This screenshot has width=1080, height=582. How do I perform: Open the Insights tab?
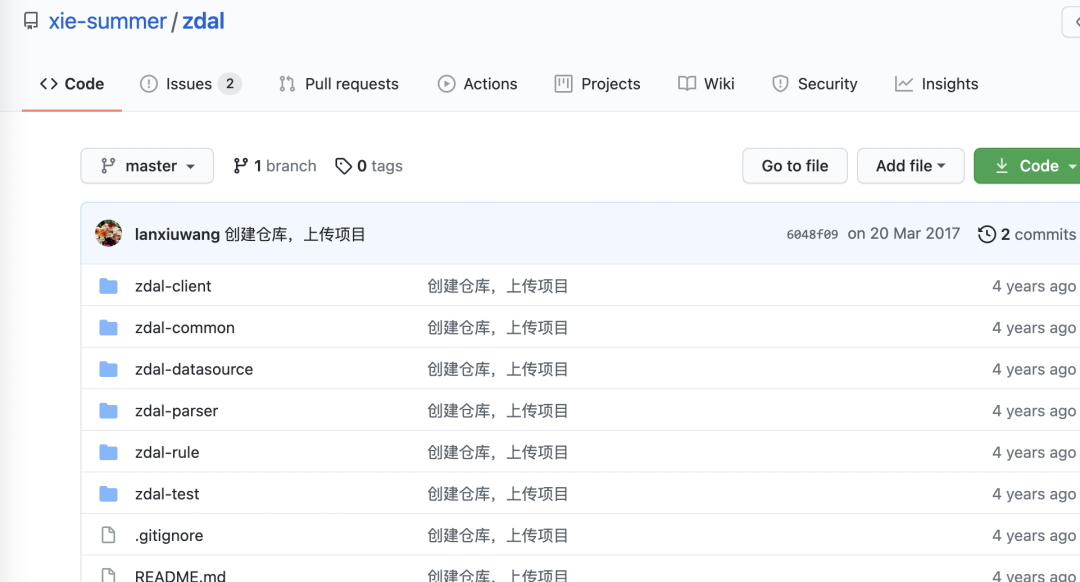[936, 84]
